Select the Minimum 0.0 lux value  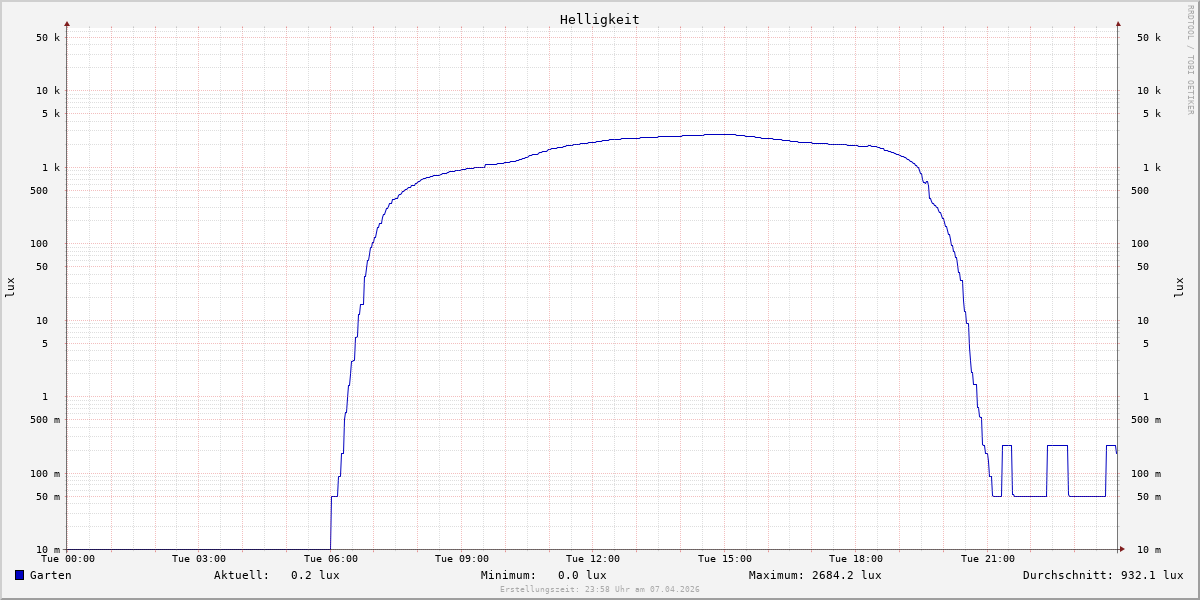coord(582,575)
